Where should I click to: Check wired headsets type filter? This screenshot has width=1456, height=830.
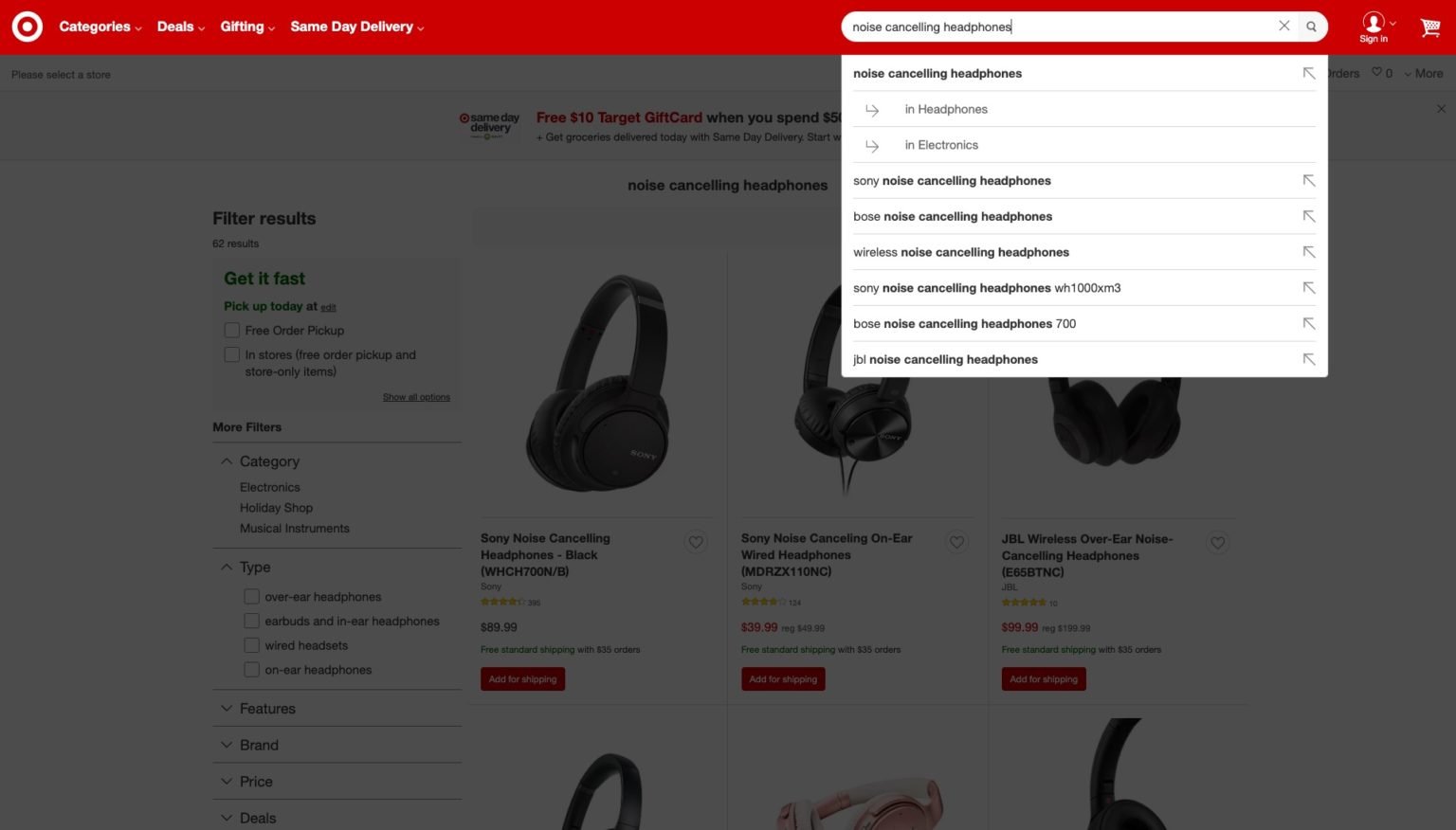(251, 645)
